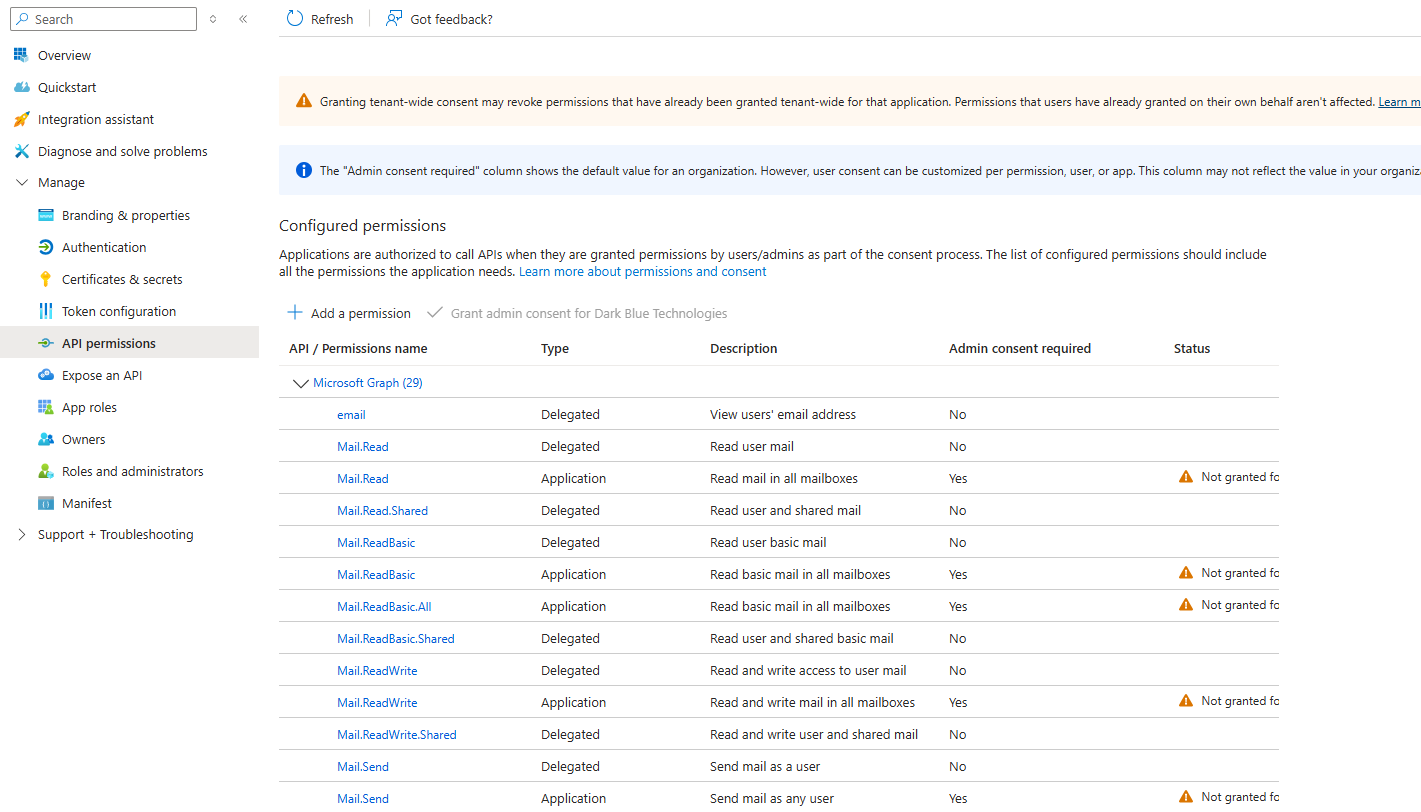Click the Expose an API cloud icon
1421x812 pixels.
[x=45, y=375]
